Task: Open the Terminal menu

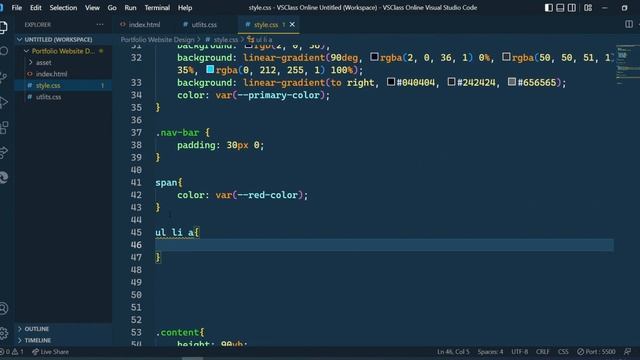Action: (157, 8)
